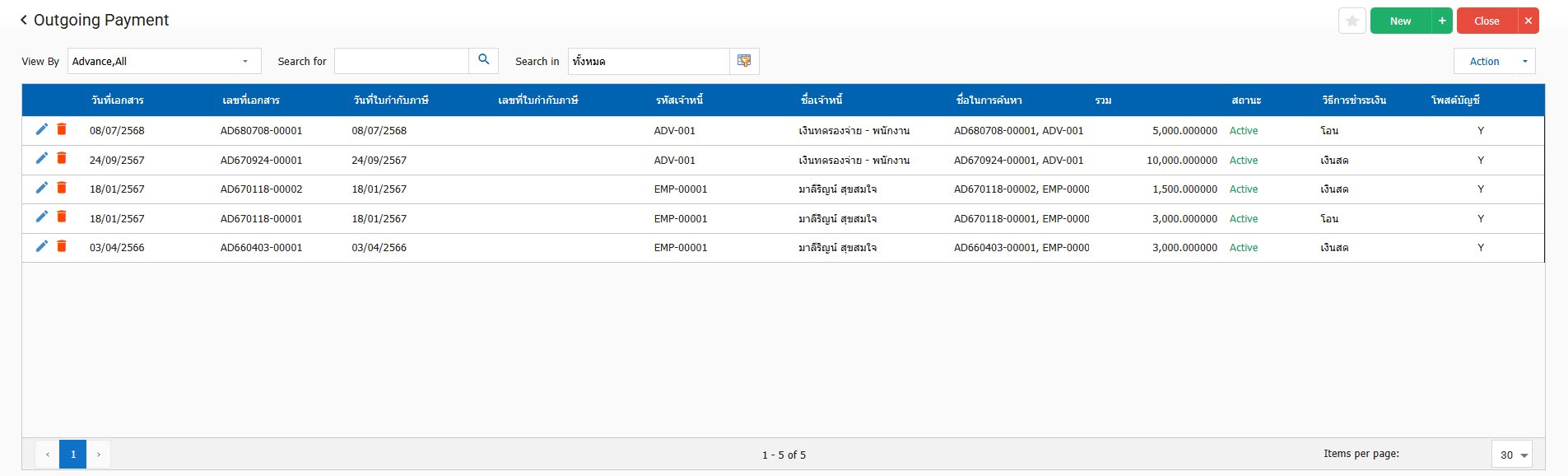Open Items per page dropdown
Viewport: 1568px width, 476px height.
tap(1511, 455)
